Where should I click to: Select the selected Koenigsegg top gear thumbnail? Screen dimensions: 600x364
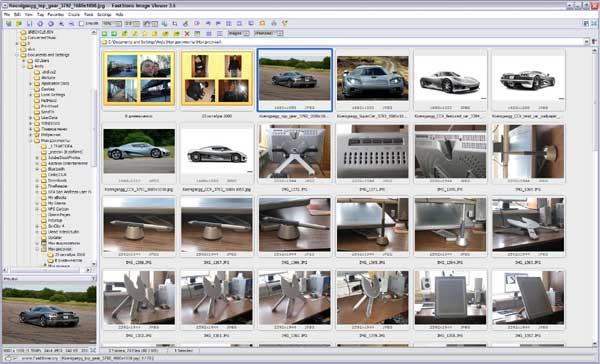295,80
